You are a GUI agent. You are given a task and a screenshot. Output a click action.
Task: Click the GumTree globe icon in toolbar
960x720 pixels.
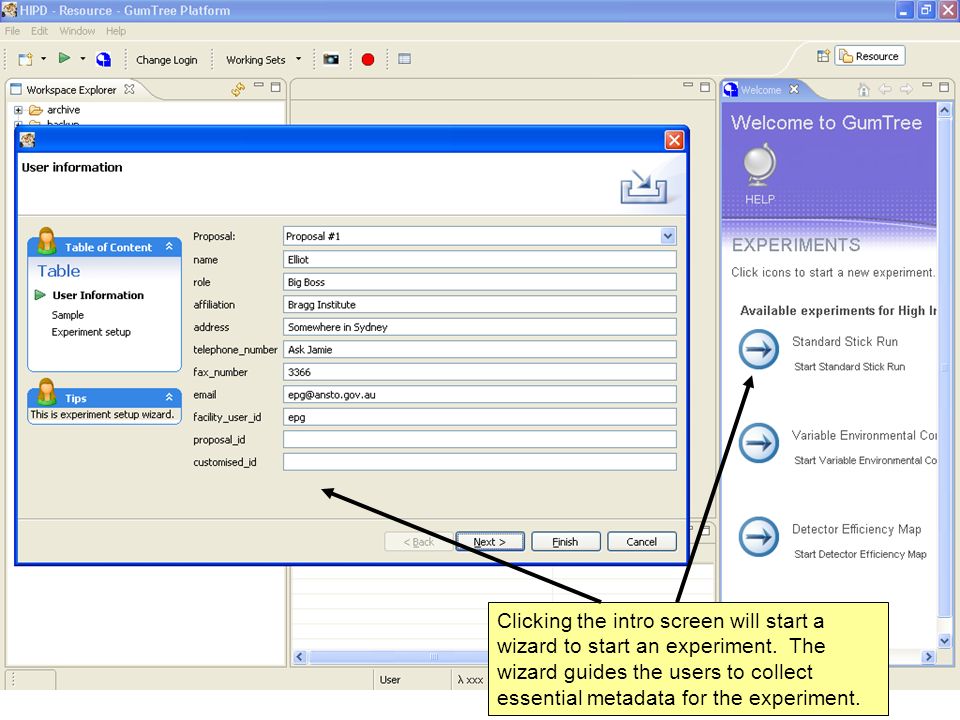[103, 59]
